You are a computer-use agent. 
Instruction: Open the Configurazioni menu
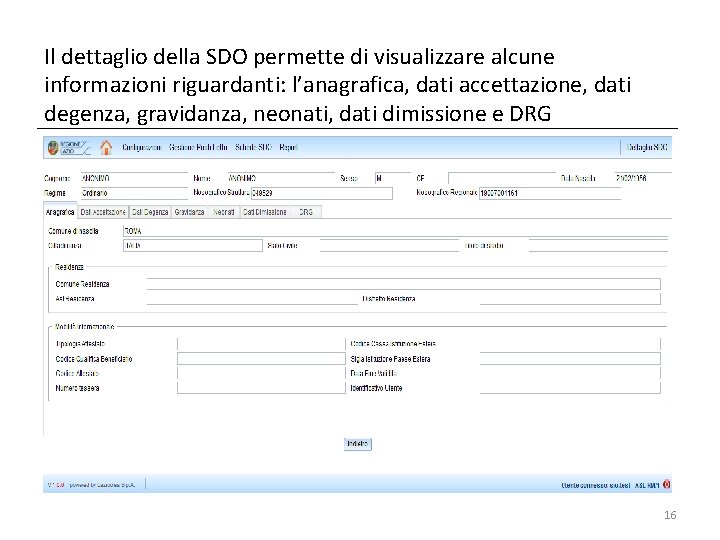[x=141, y=147]
